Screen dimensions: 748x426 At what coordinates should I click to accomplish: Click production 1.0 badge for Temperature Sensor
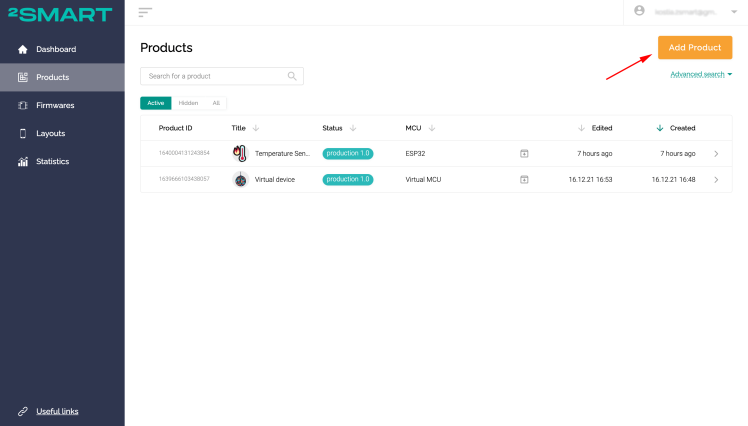[x=348, y=154]
